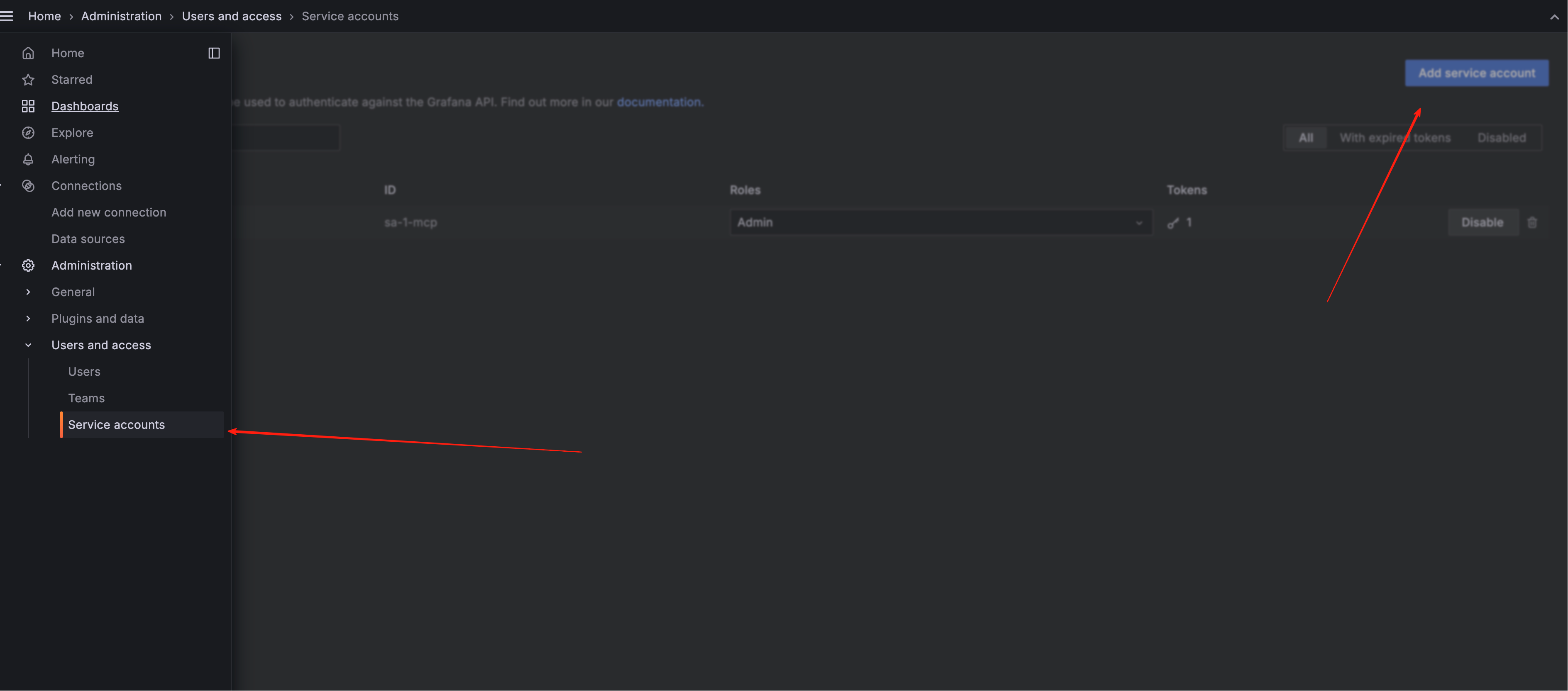Collapse the top bar with the chevron-up icon
1568x691 pixels.
[1554, 17]
